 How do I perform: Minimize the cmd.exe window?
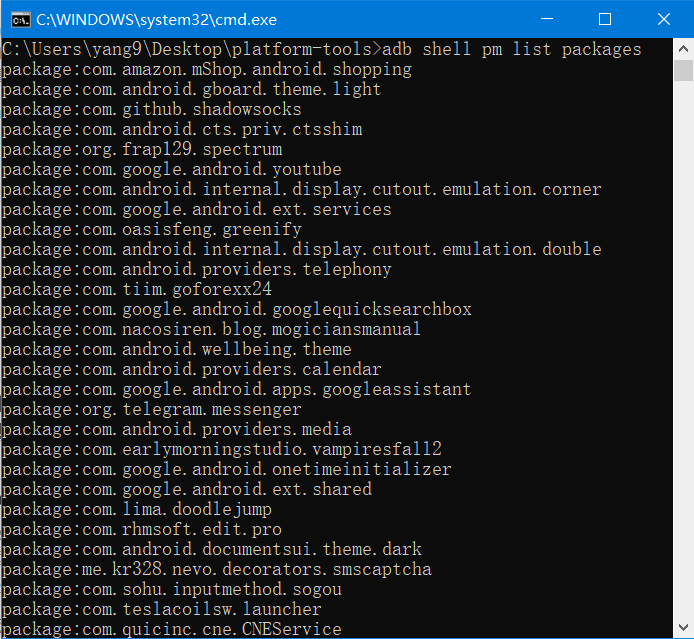[x=547, y=19]
